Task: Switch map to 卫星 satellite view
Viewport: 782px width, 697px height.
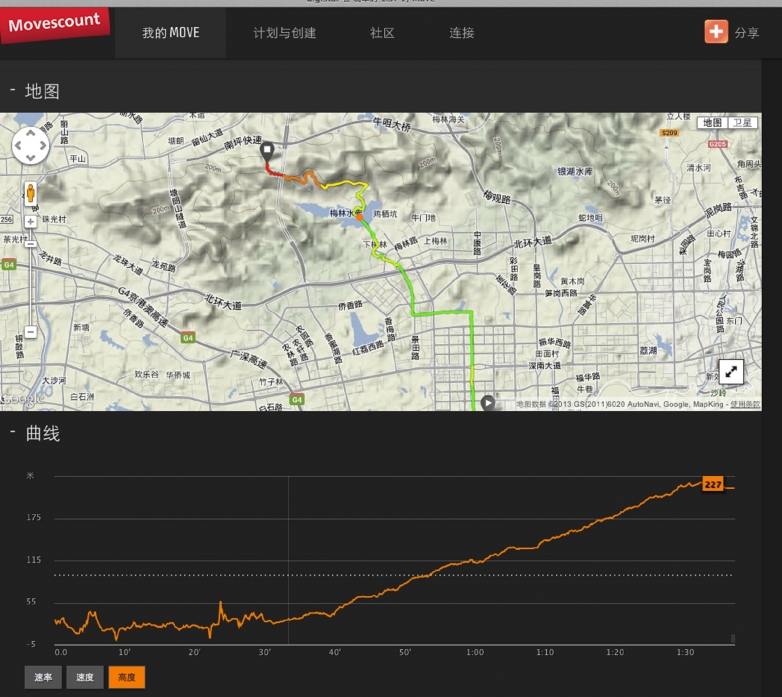Action: click(741, 122)
